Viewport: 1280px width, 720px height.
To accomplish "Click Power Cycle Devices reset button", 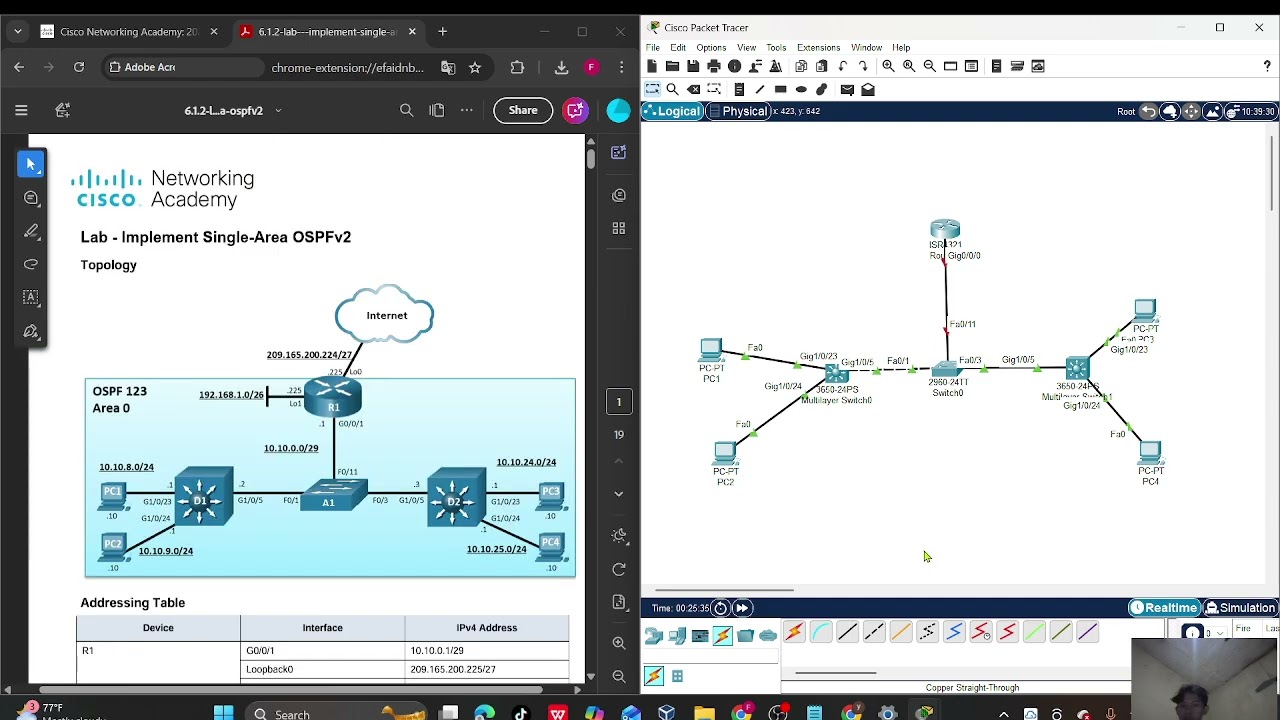I will pos(721,608).
